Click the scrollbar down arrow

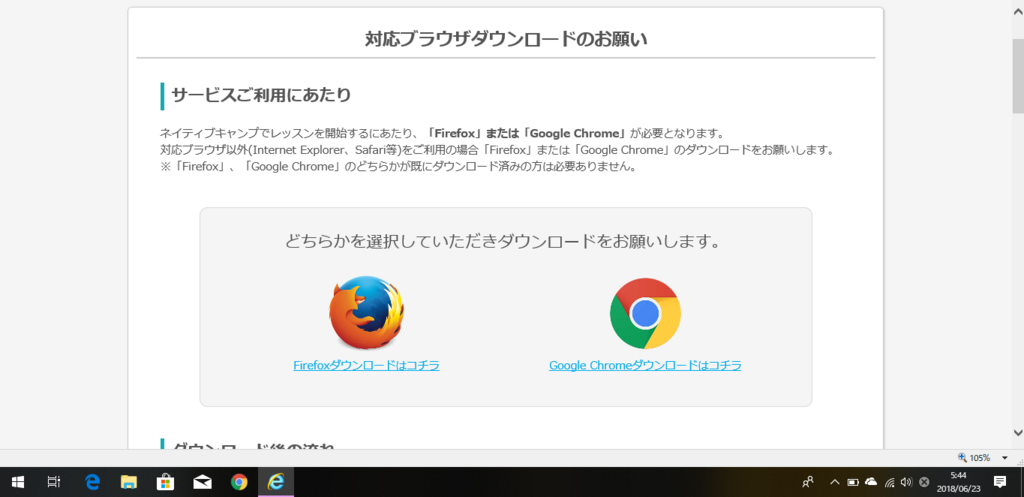[x=1018, y=432]
